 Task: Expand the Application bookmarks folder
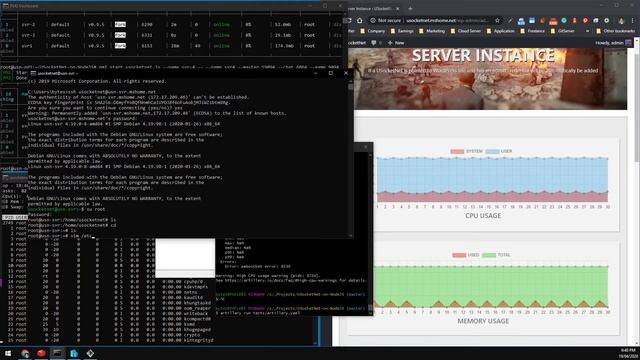click(x=500, y=31)
